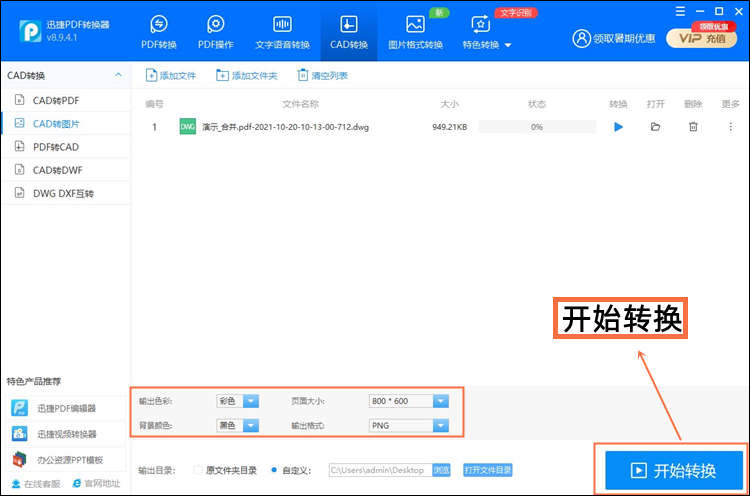Open the hamburger main menu icon
The height and width of the screenshot is (496, 750).
point(680,11)
